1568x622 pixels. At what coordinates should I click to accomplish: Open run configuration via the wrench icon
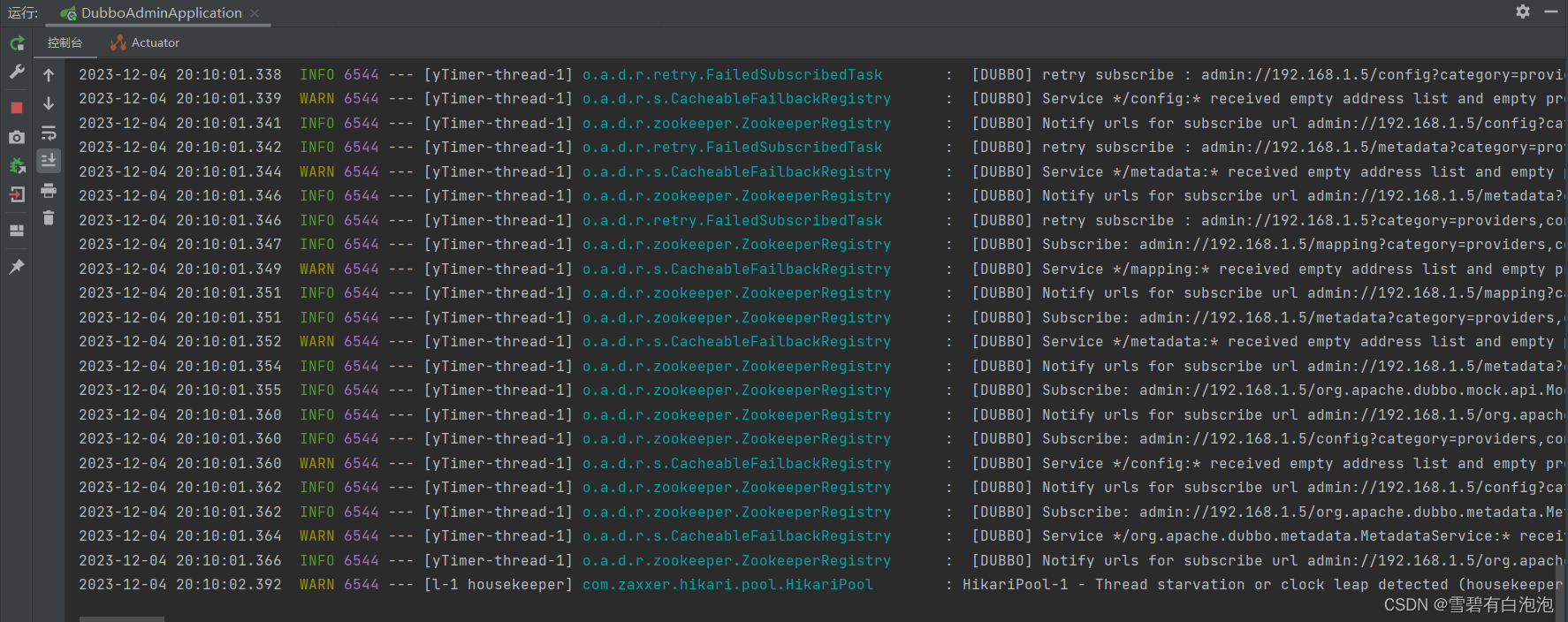pyautogui.click(x=17, y=72)
